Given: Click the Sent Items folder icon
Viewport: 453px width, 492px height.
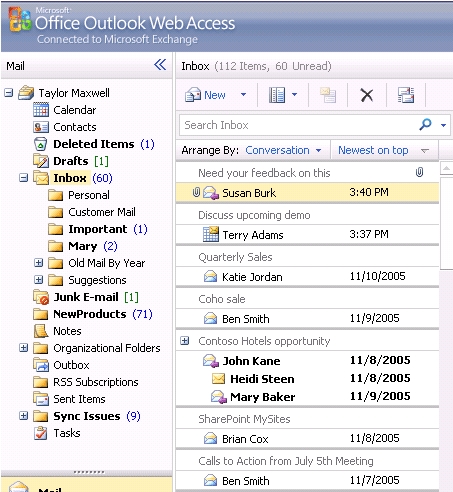Looking at the screenshot, I should point(41,399).
